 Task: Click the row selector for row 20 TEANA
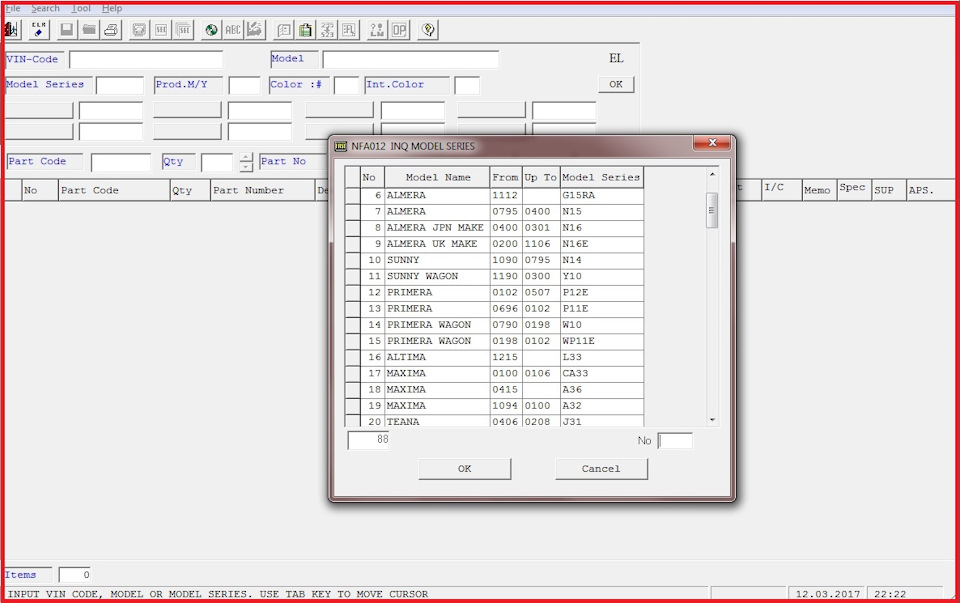pyautogui.click(x=353, y=421)
